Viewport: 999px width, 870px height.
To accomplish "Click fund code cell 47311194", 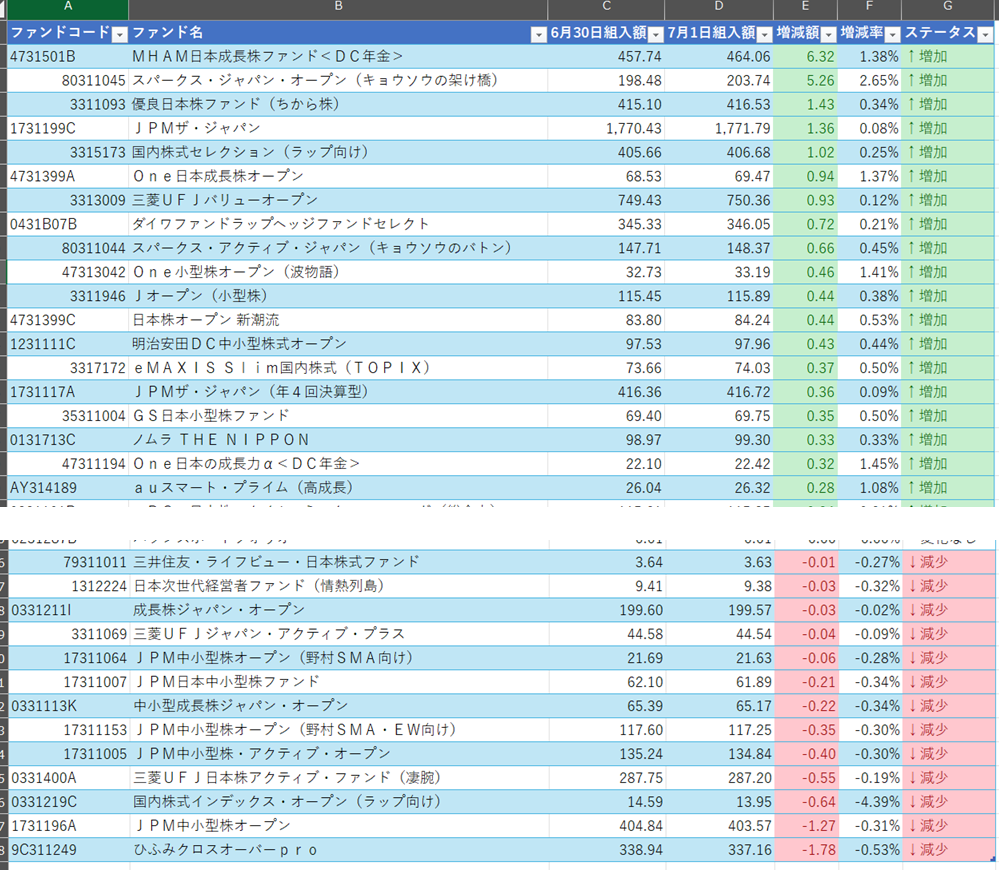I will (x=68, y=464).
